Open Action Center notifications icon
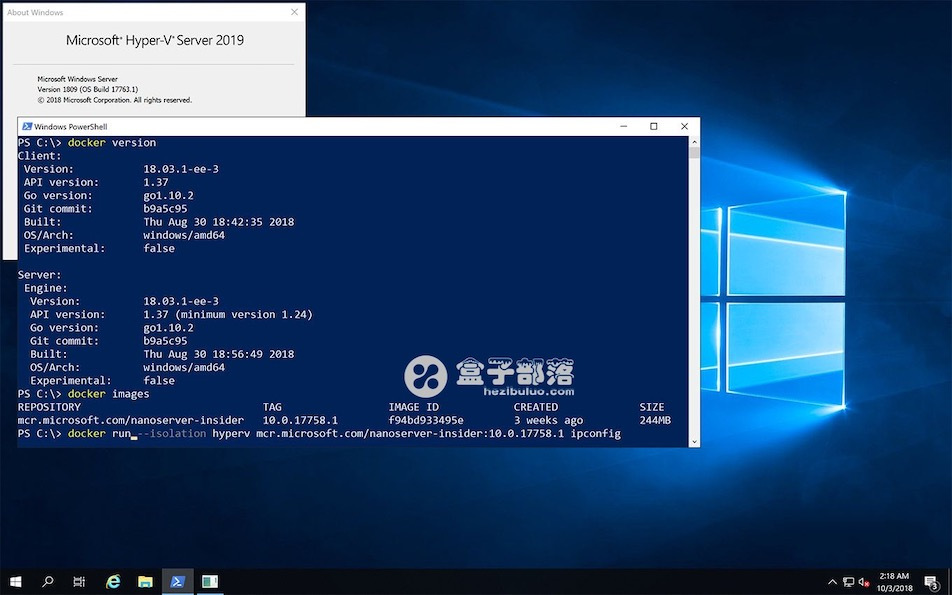 (x=932, y=582)
